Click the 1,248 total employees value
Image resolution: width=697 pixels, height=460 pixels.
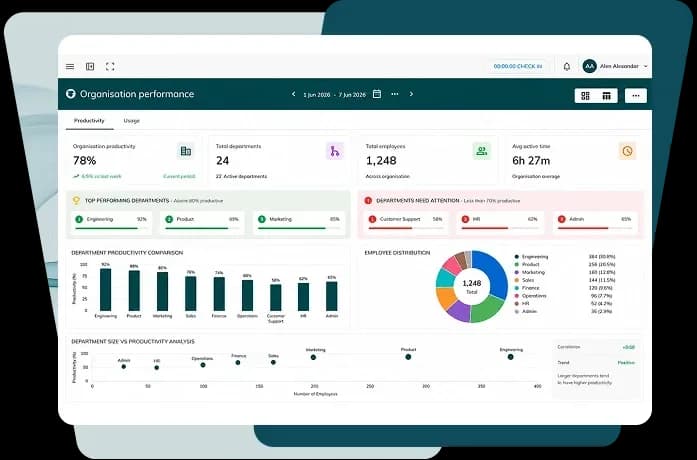click(381, 160)
